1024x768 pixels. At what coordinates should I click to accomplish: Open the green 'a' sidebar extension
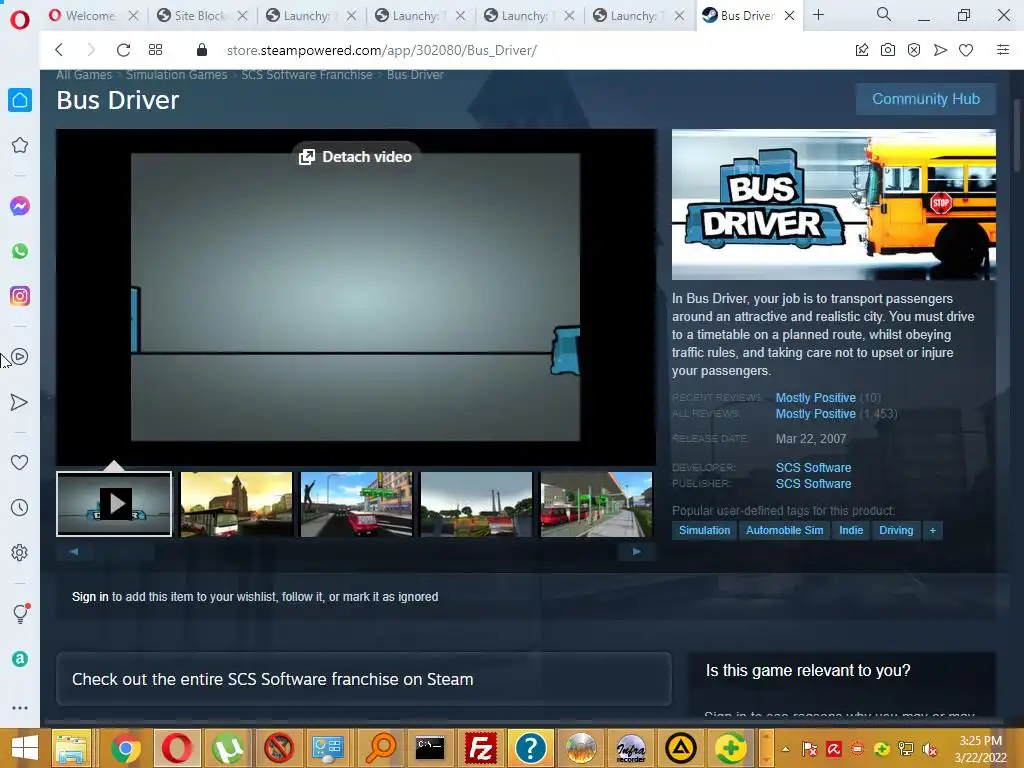pyautogui.click(x=20, y=659)
